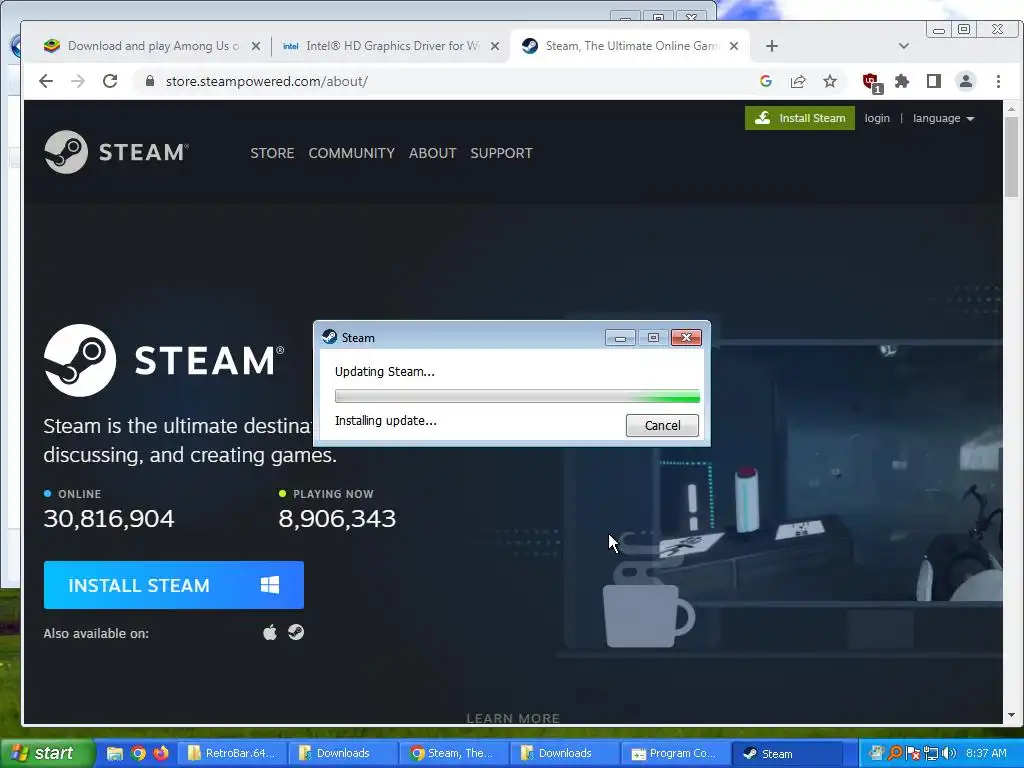Click the Updating Steam progress bar
Screen dimensions: 1024x768
(517, 396)
